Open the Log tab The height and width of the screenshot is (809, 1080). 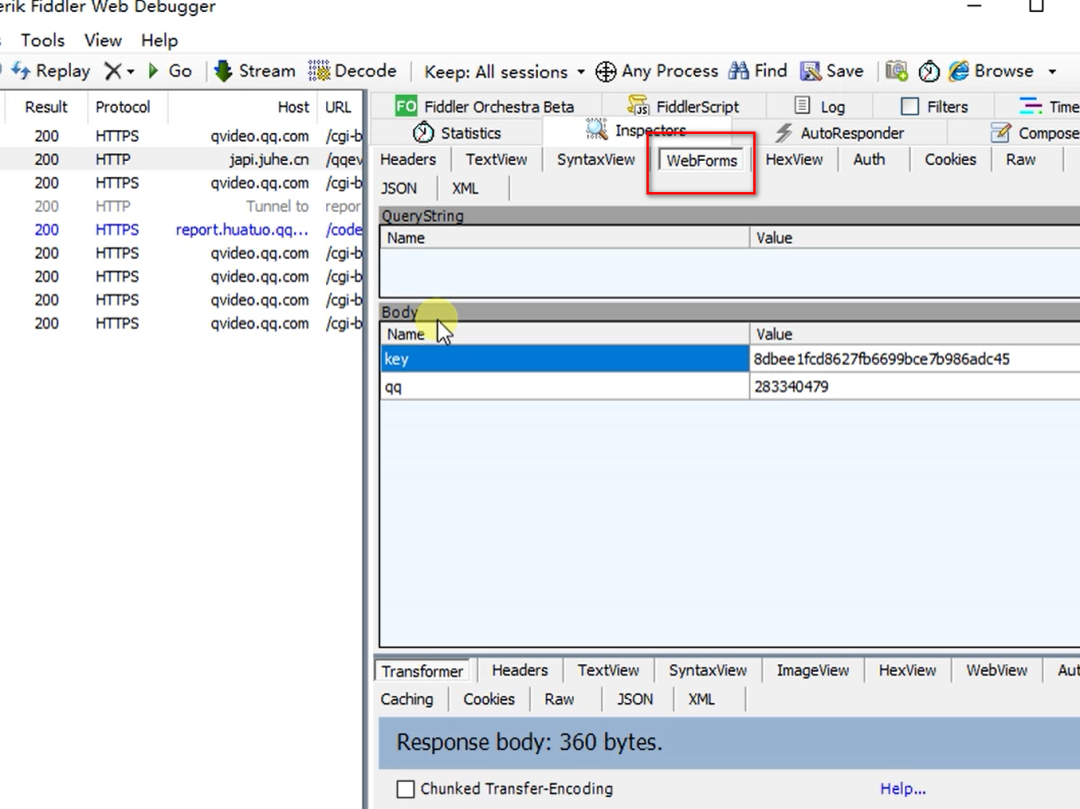point(820,107)
